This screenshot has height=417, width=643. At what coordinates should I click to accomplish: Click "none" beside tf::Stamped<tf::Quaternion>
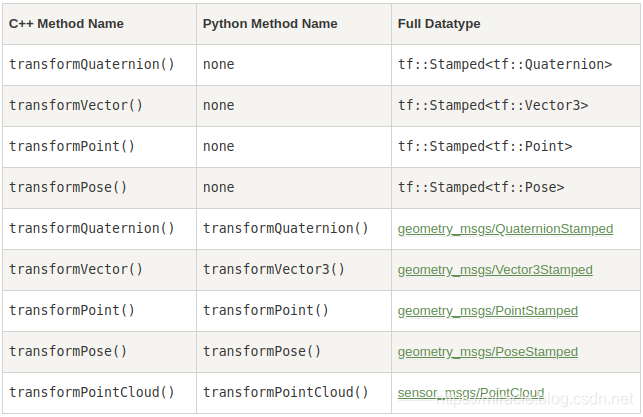(x=218, y=64)
